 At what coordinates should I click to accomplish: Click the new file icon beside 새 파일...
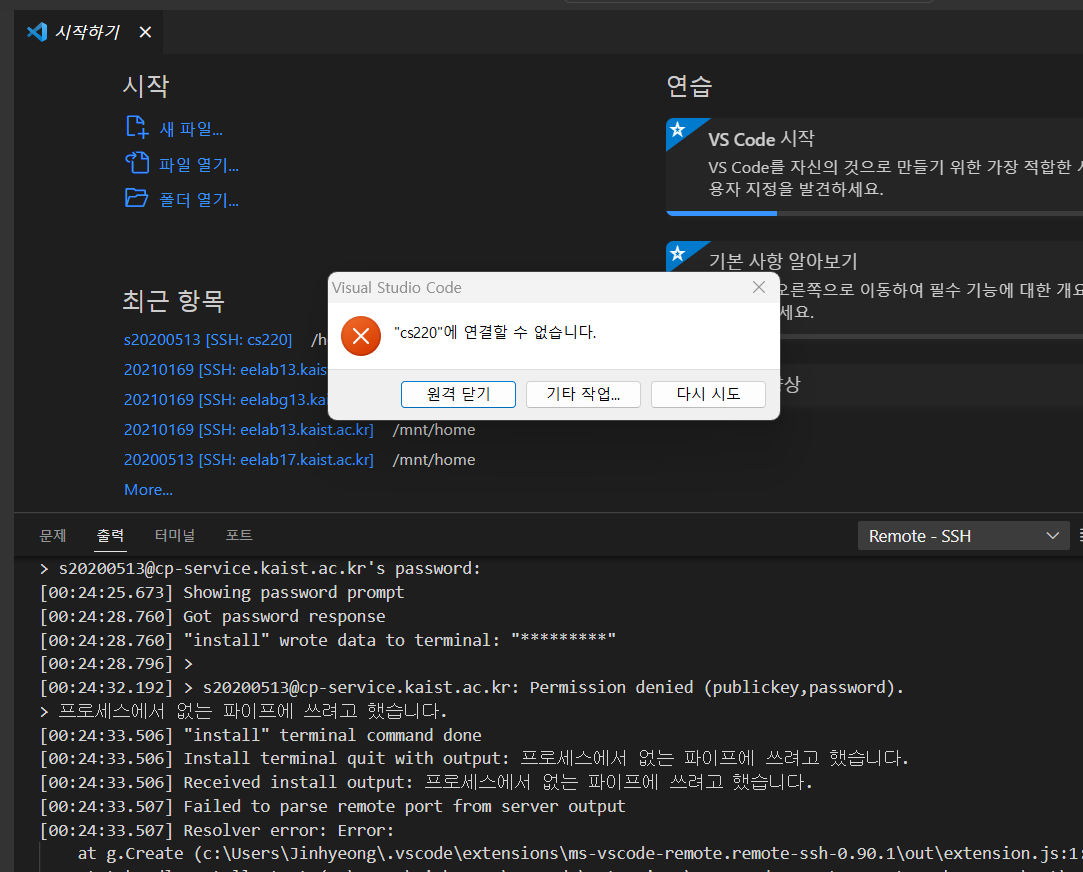(136, 128)
